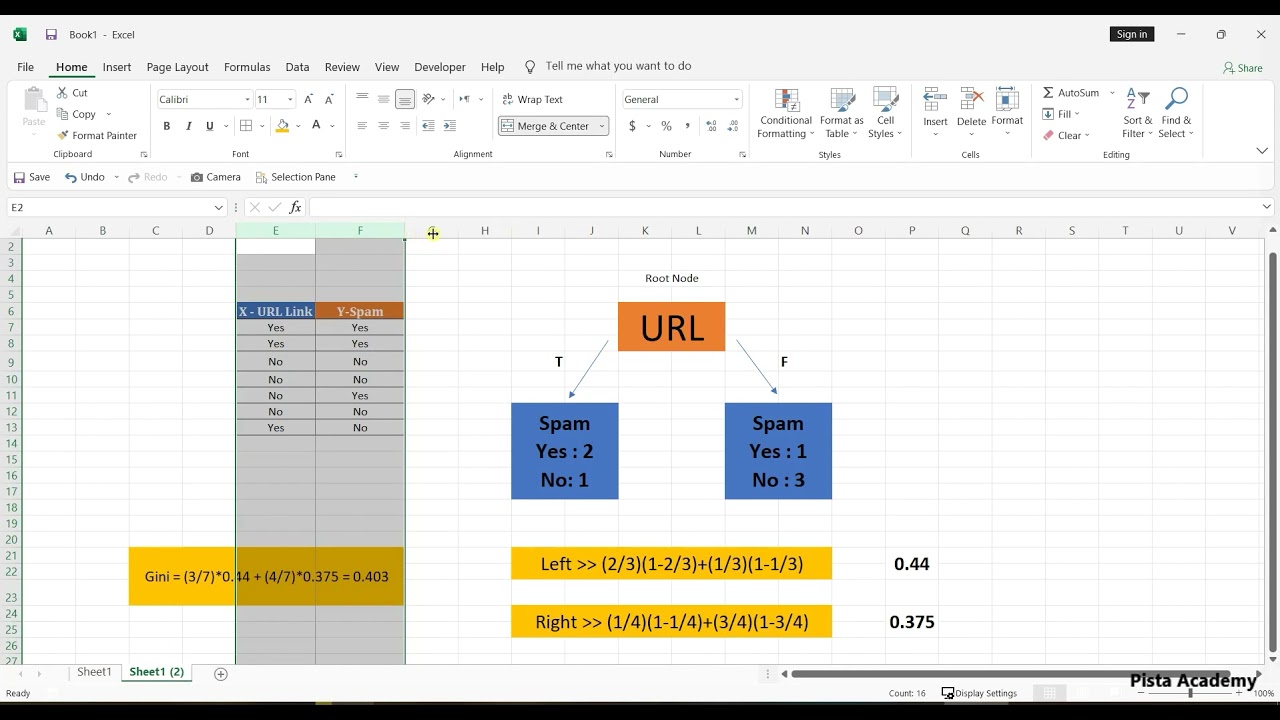
Task: Adjust the zoom slider in status bar
Action: (1190, 693)
